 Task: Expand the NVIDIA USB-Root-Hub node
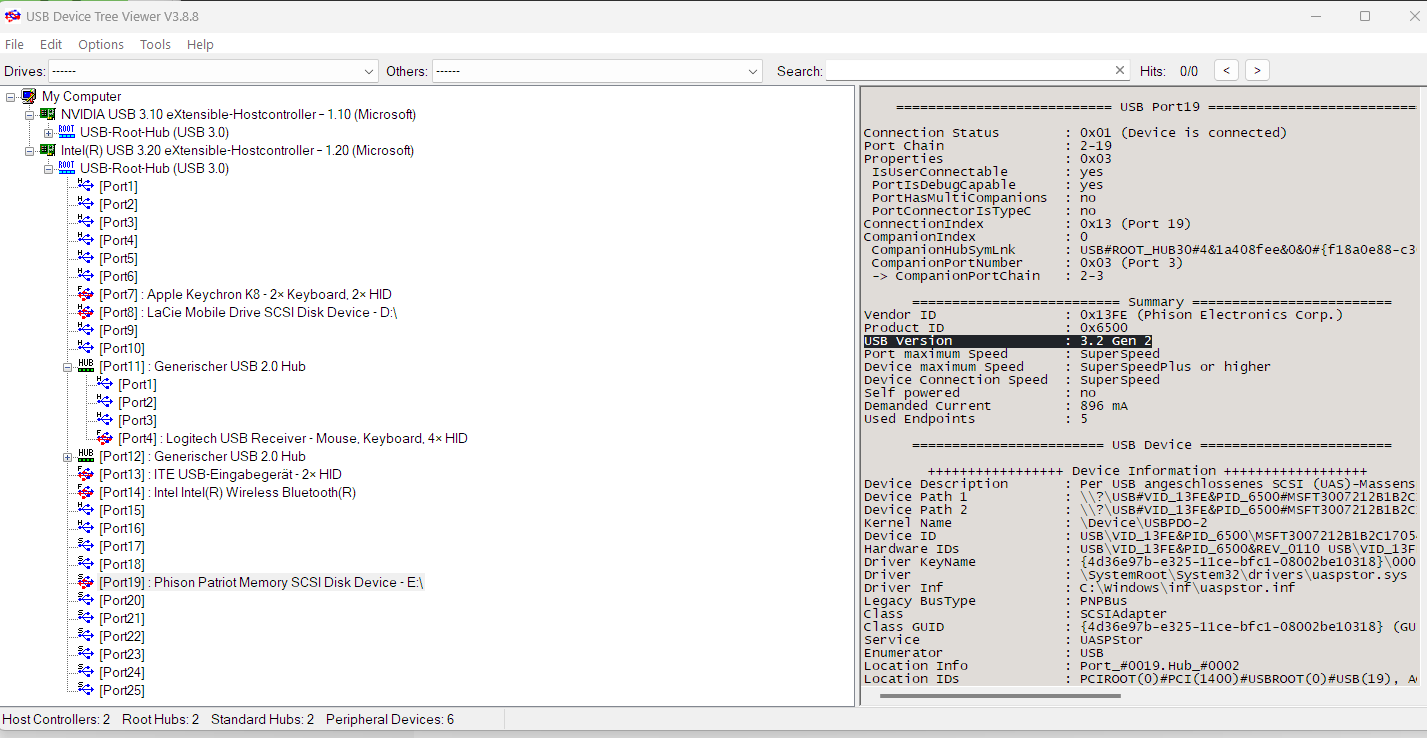[48, 133]
